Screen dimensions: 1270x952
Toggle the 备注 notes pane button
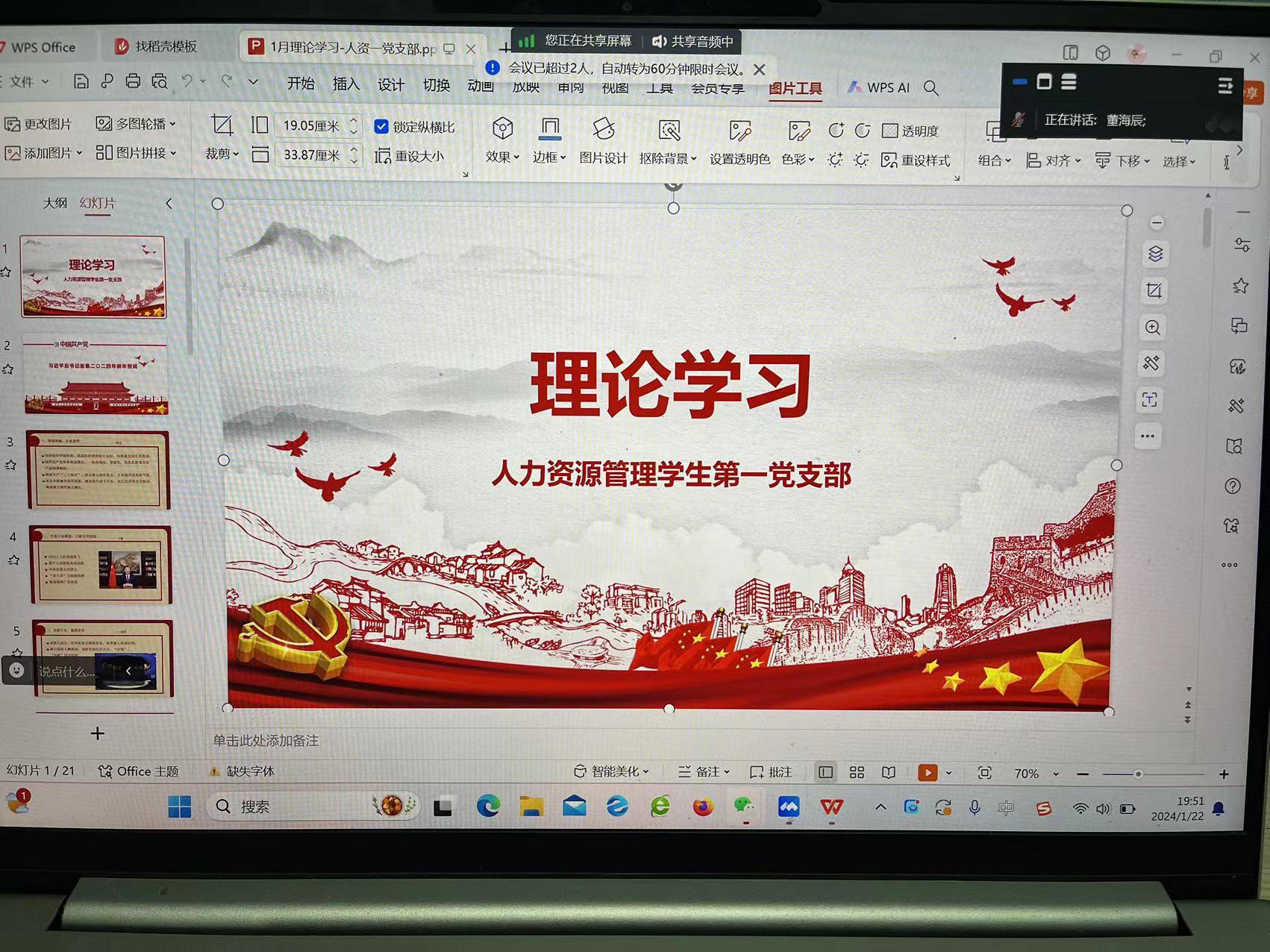[703, 772]
